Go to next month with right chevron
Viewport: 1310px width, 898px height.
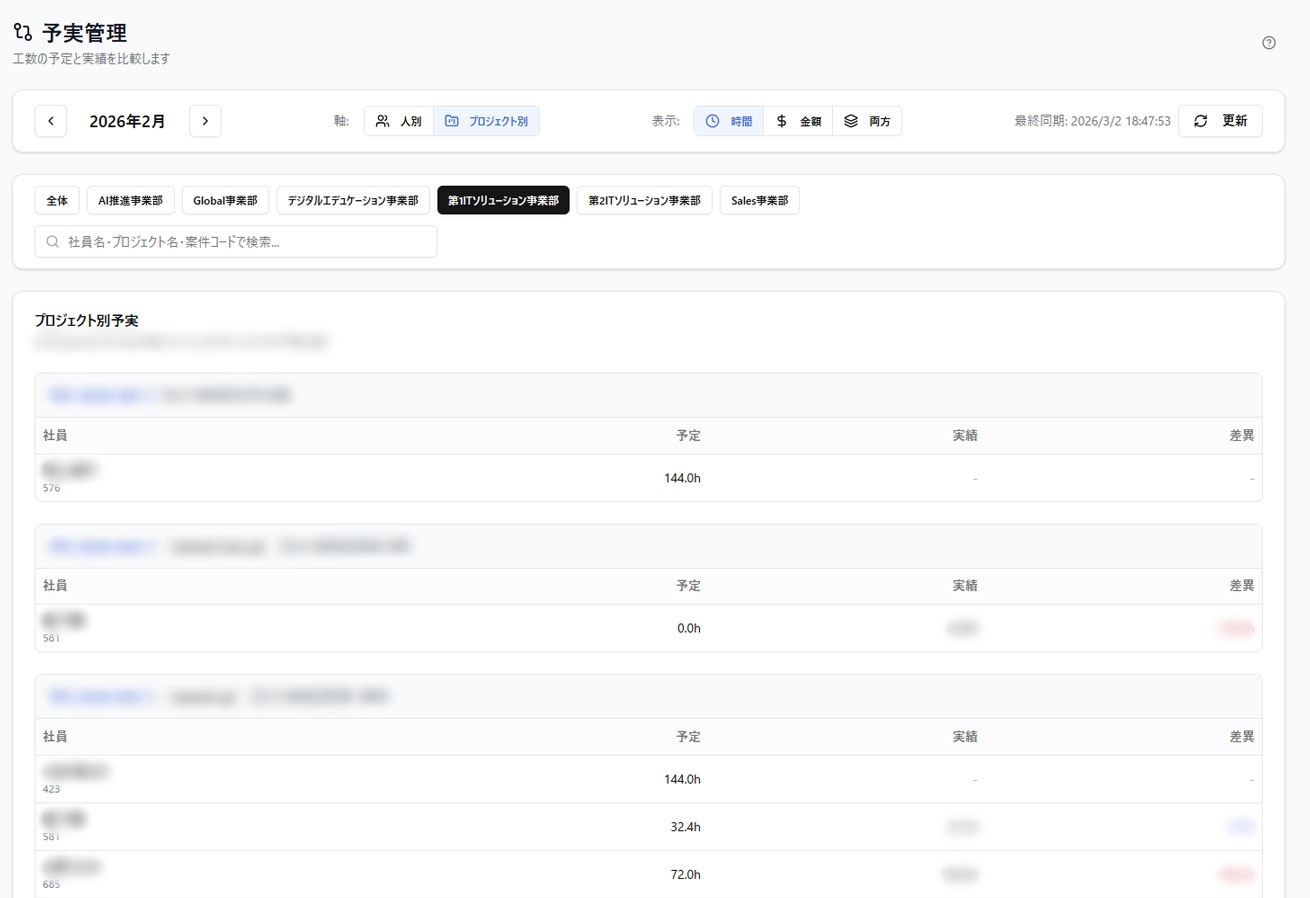tap(205, 121)
